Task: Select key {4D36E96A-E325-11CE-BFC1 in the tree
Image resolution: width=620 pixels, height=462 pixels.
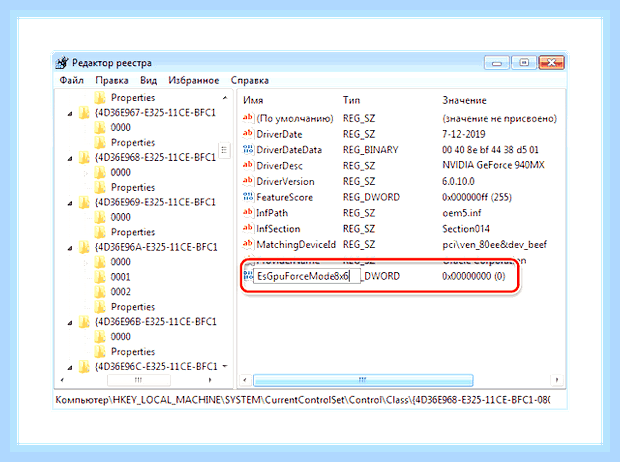Action: pyautogui.click(x=156, y=247)
